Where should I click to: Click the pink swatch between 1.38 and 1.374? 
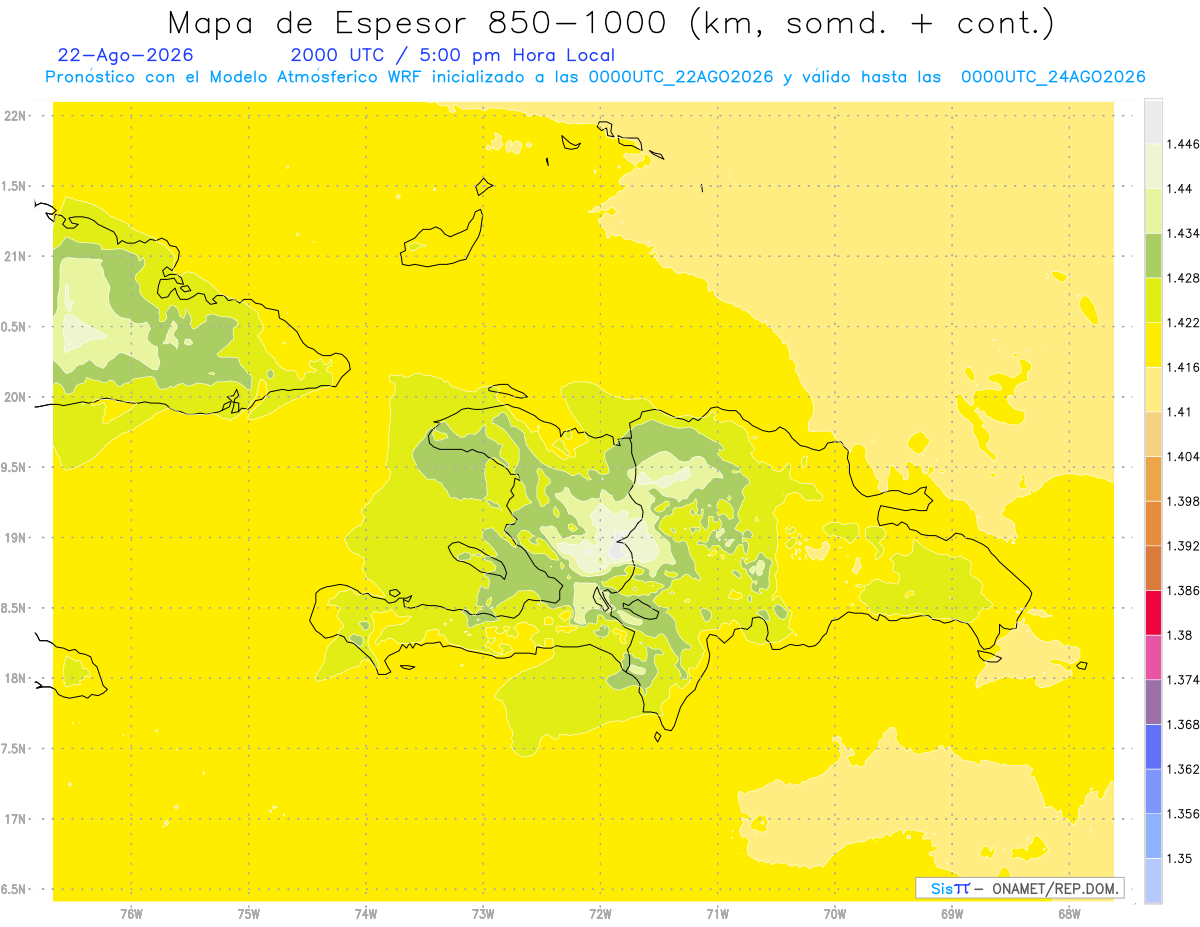[1153, 656]
